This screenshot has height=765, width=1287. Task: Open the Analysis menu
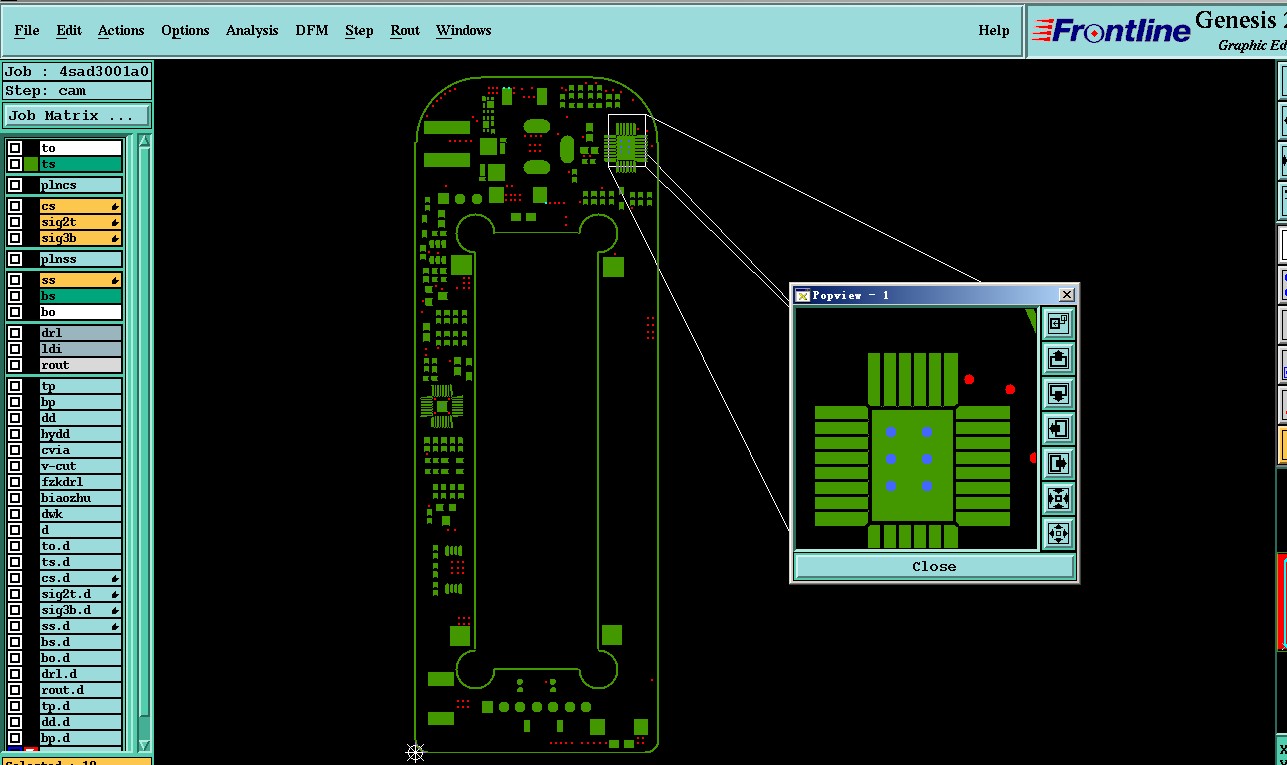point(252,30)
